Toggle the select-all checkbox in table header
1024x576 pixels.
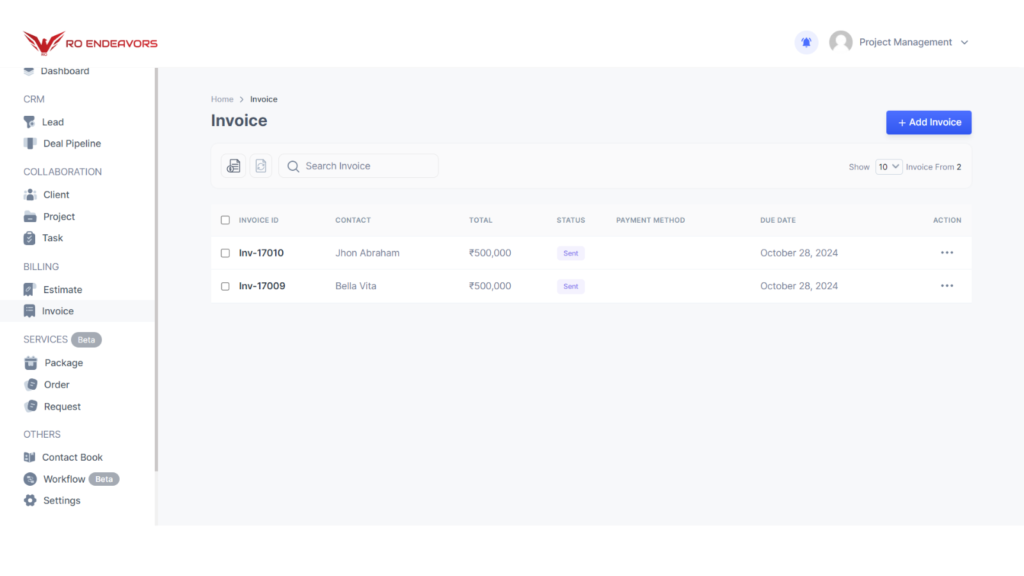pos(225,220)
